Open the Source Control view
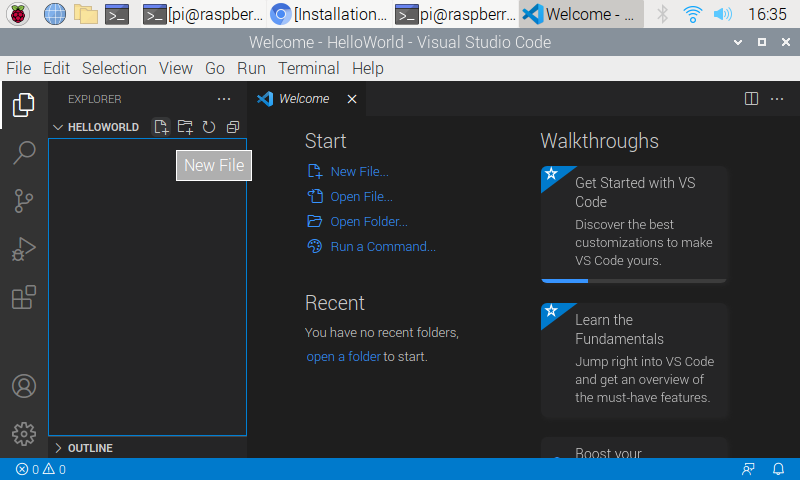Viewport: 800px width, 480px height. (x=23, y=201)
